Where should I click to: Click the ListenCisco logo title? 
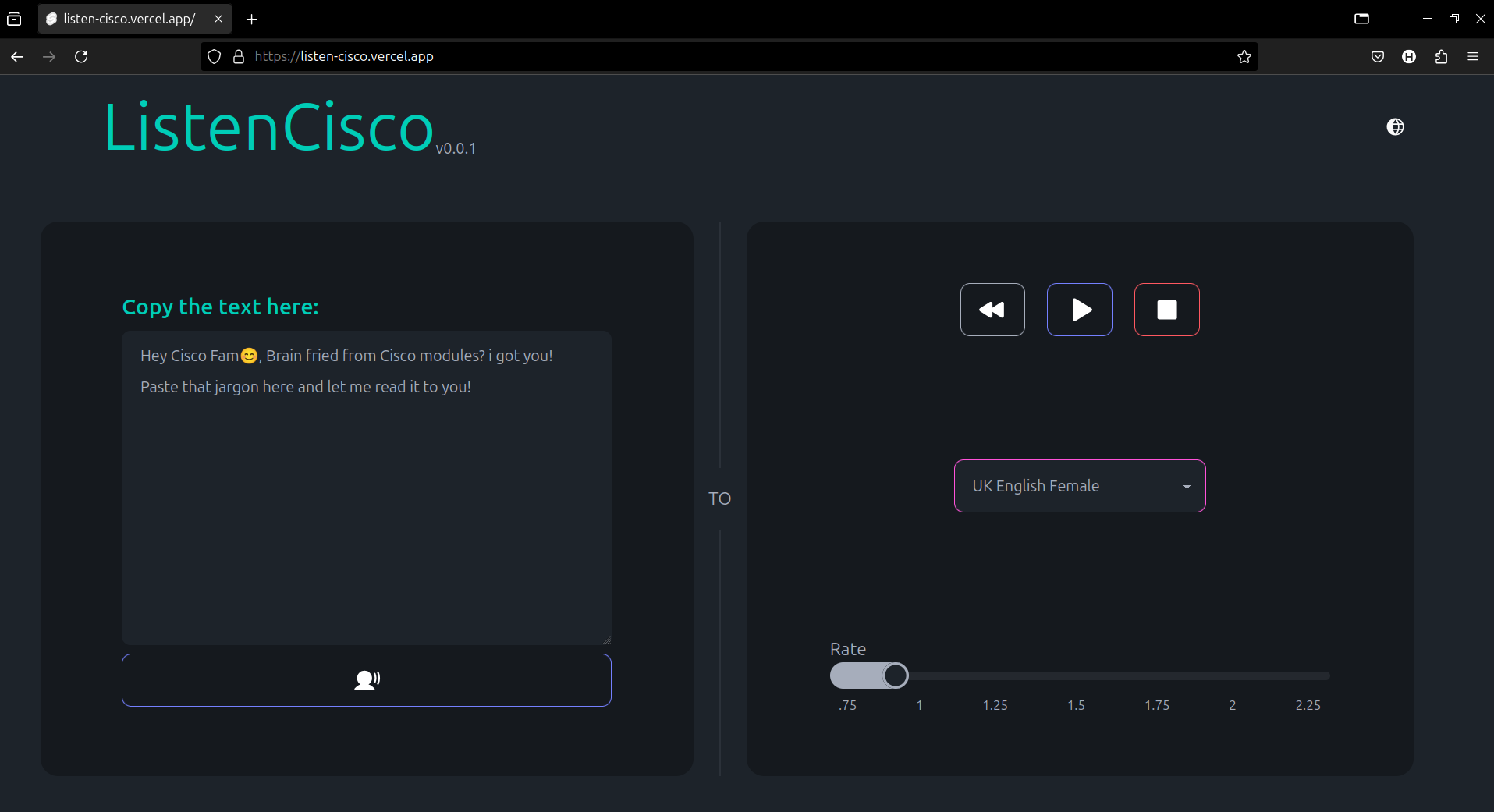pos(269,126)
